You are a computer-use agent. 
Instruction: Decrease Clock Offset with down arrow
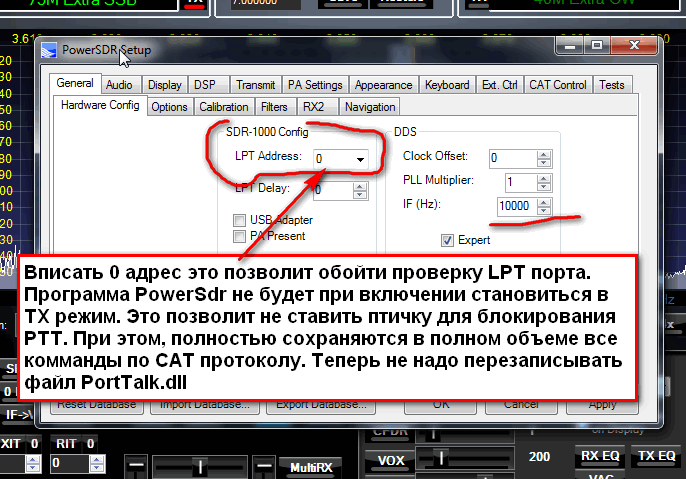pyautogui.click(x=544, y=162)
